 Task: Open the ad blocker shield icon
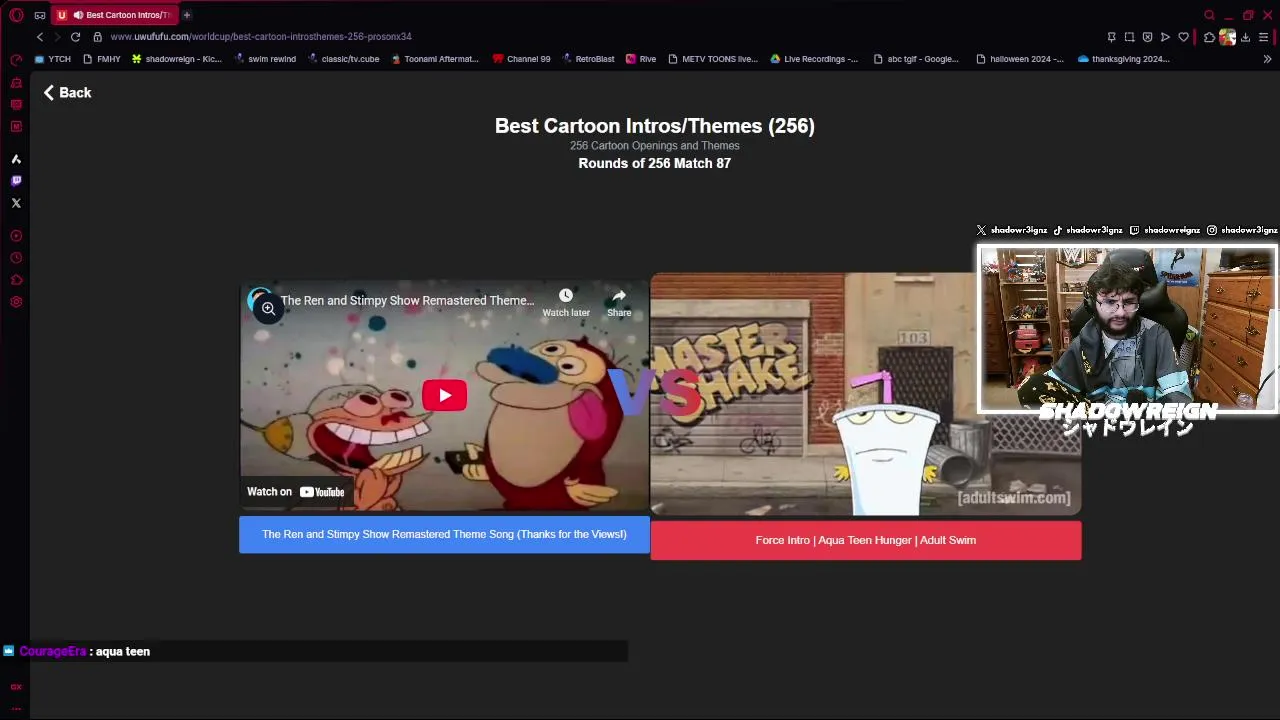point(1147,37)
